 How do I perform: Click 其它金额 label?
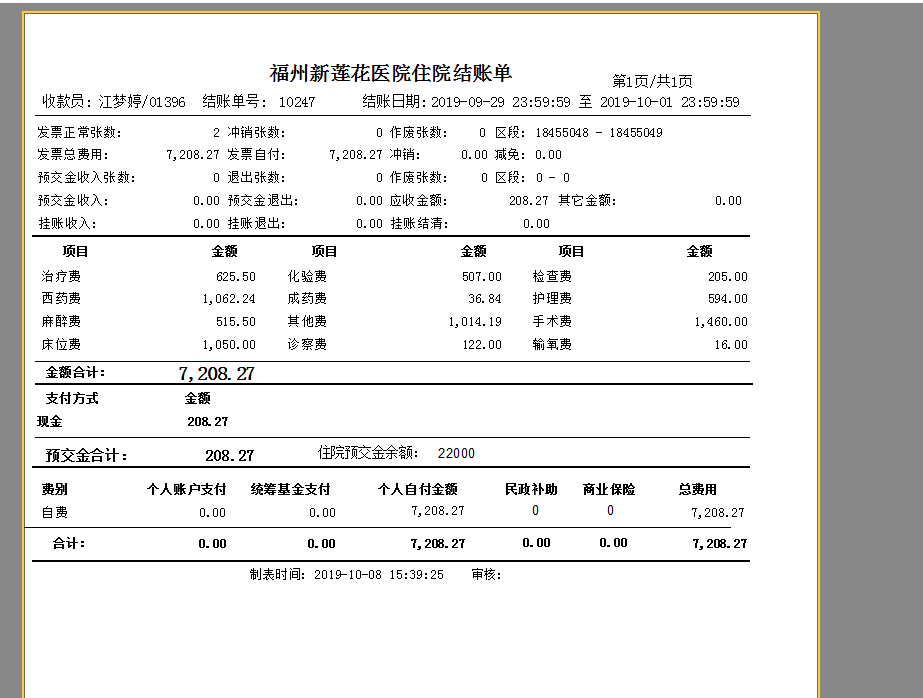tap(587, 201)
